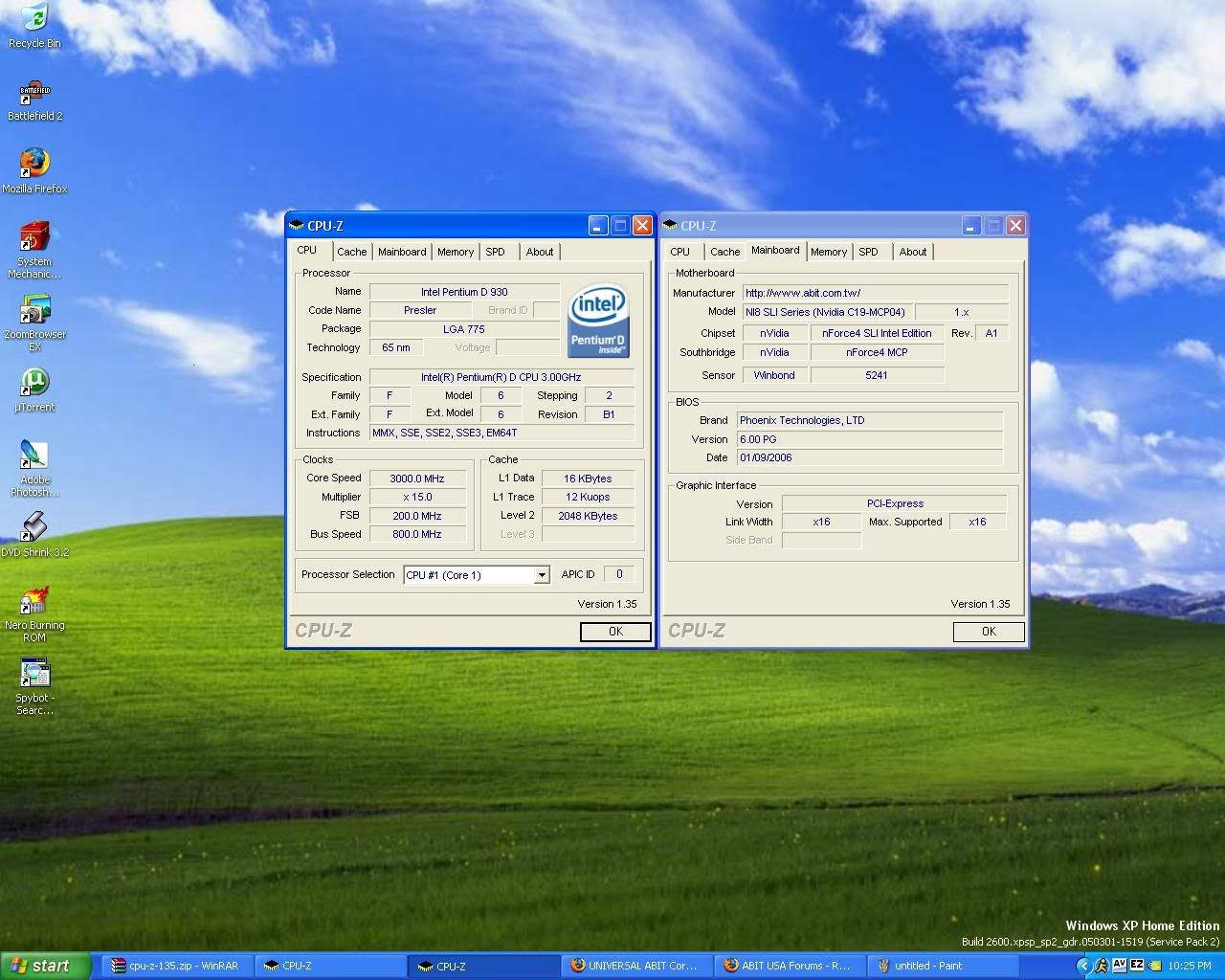This screenshot has width=1225, height=980.
Task: Open the SPD tab in left CPU-Z window
Action: (x=495, y=252)
